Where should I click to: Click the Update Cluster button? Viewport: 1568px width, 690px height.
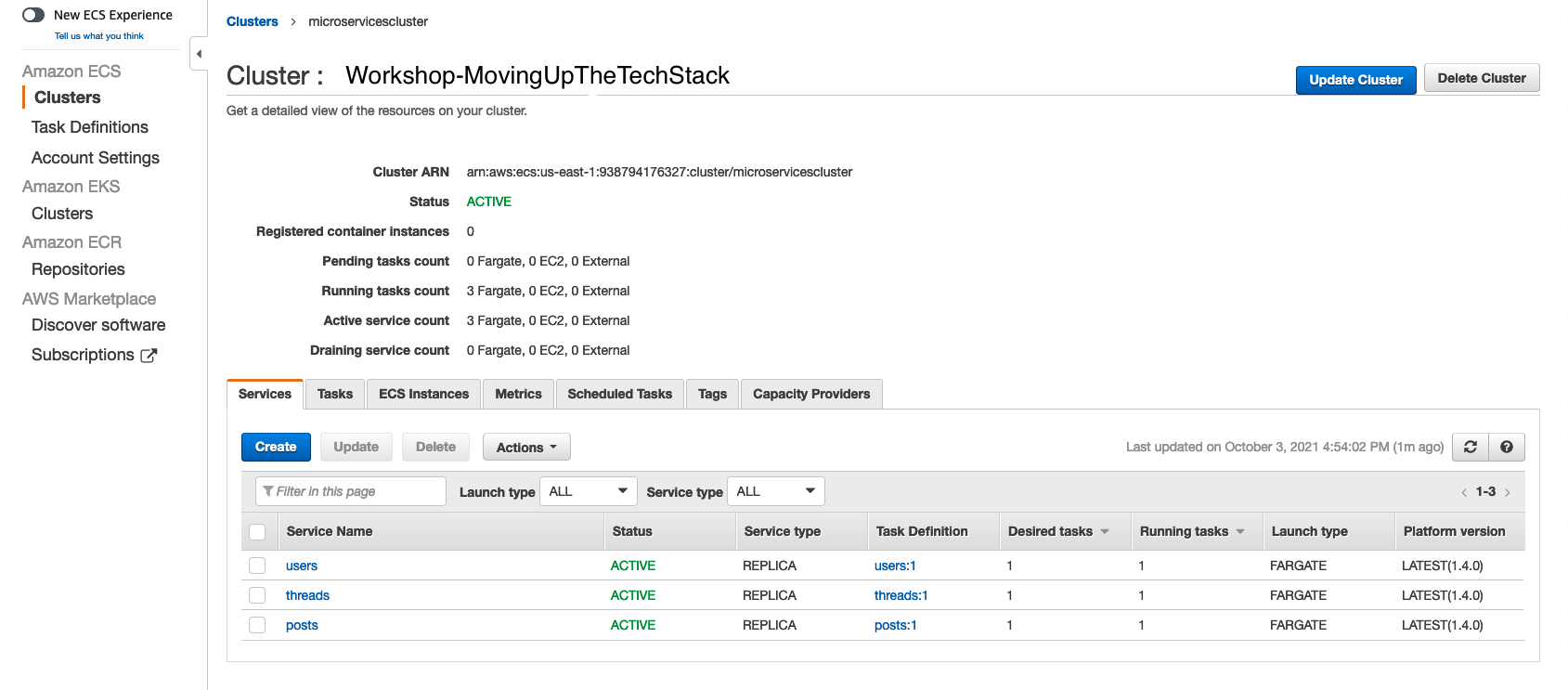click(x=1355, y=80)
